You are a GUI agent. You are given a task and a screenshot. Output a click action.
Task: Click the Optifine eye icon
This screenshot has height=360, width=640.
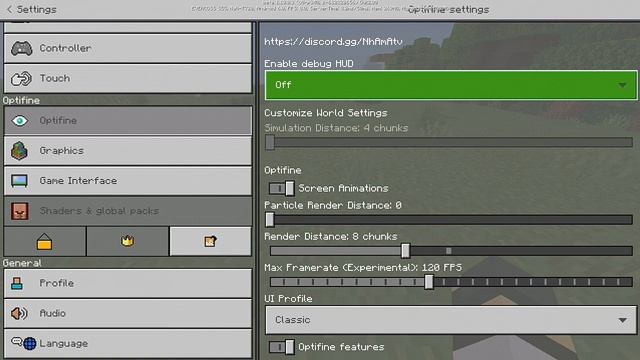(x=20, y=121)
